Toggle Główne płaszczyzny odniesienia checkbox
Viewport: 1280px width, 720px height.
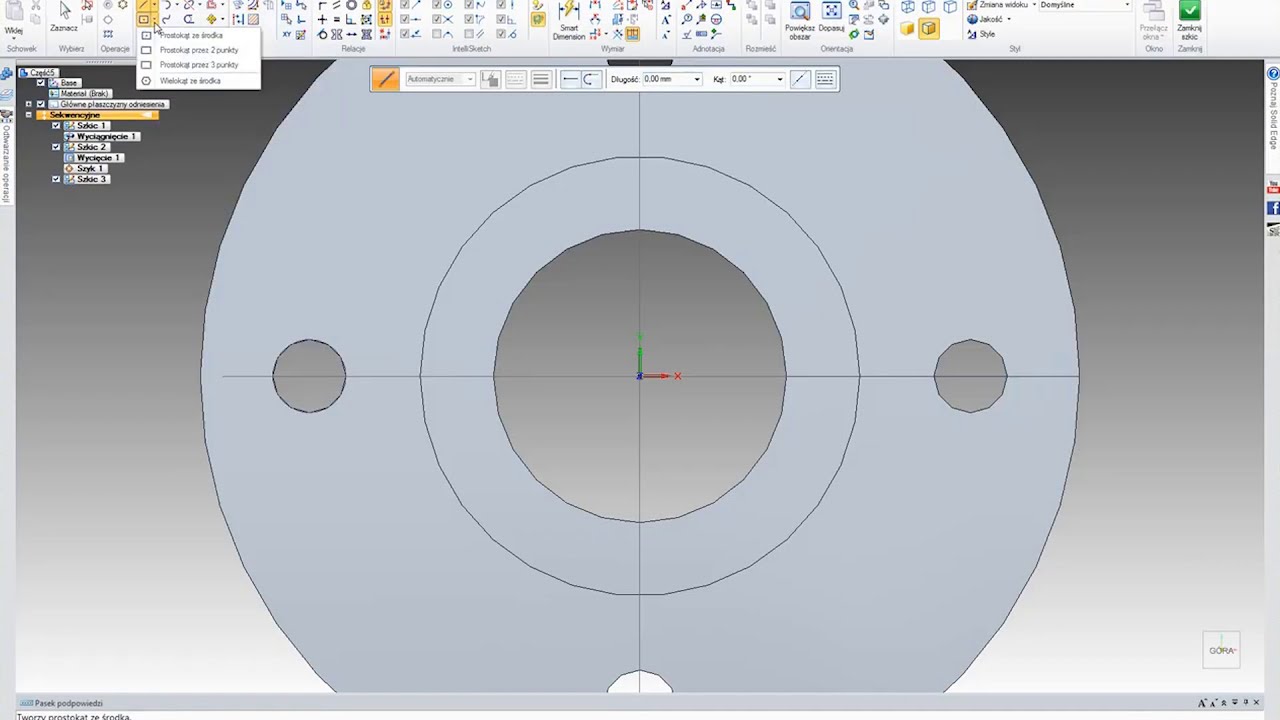pyautogui.click(x=41, y=104)
